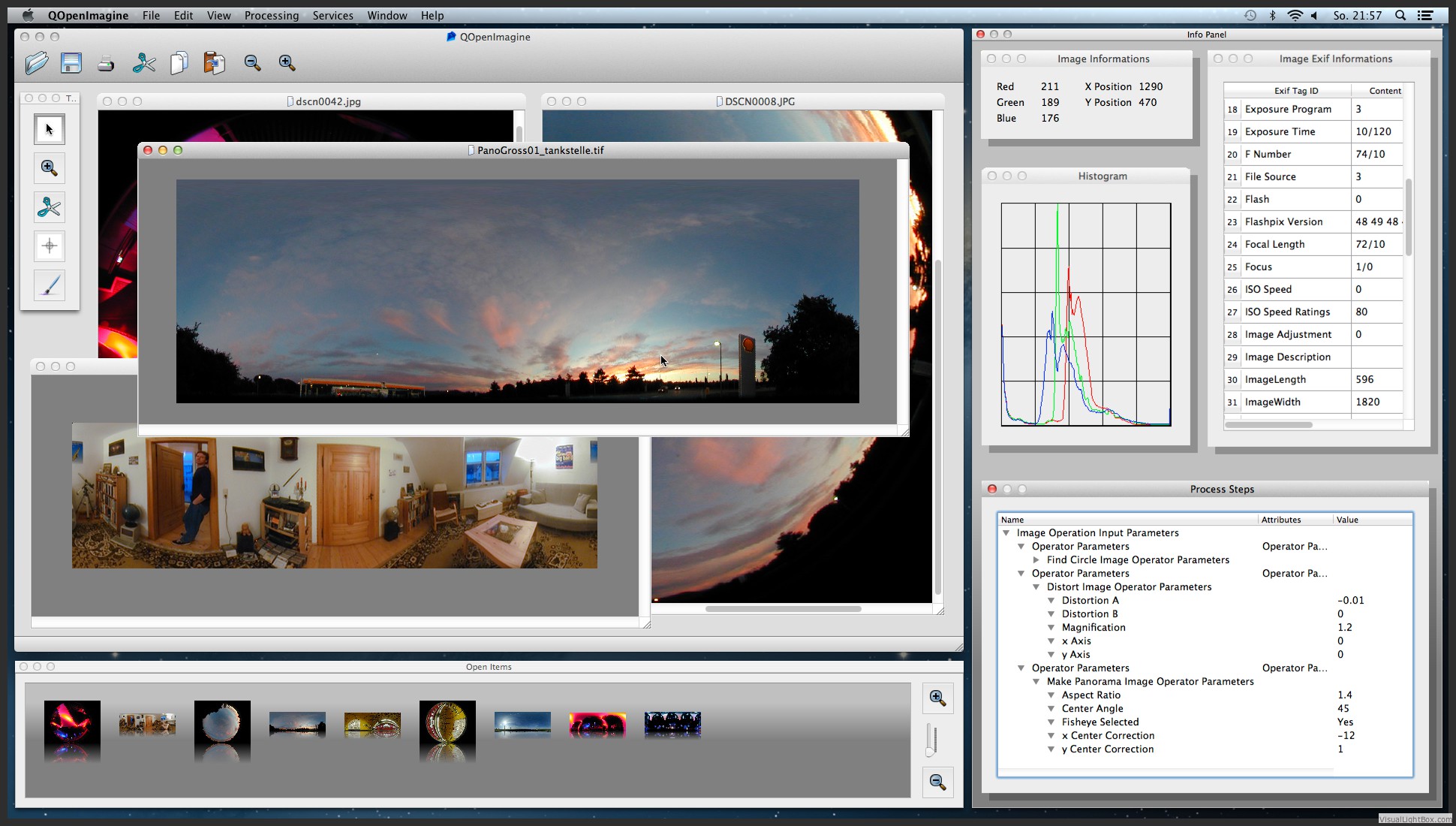Click the Open file folder icon

point(36,63)
